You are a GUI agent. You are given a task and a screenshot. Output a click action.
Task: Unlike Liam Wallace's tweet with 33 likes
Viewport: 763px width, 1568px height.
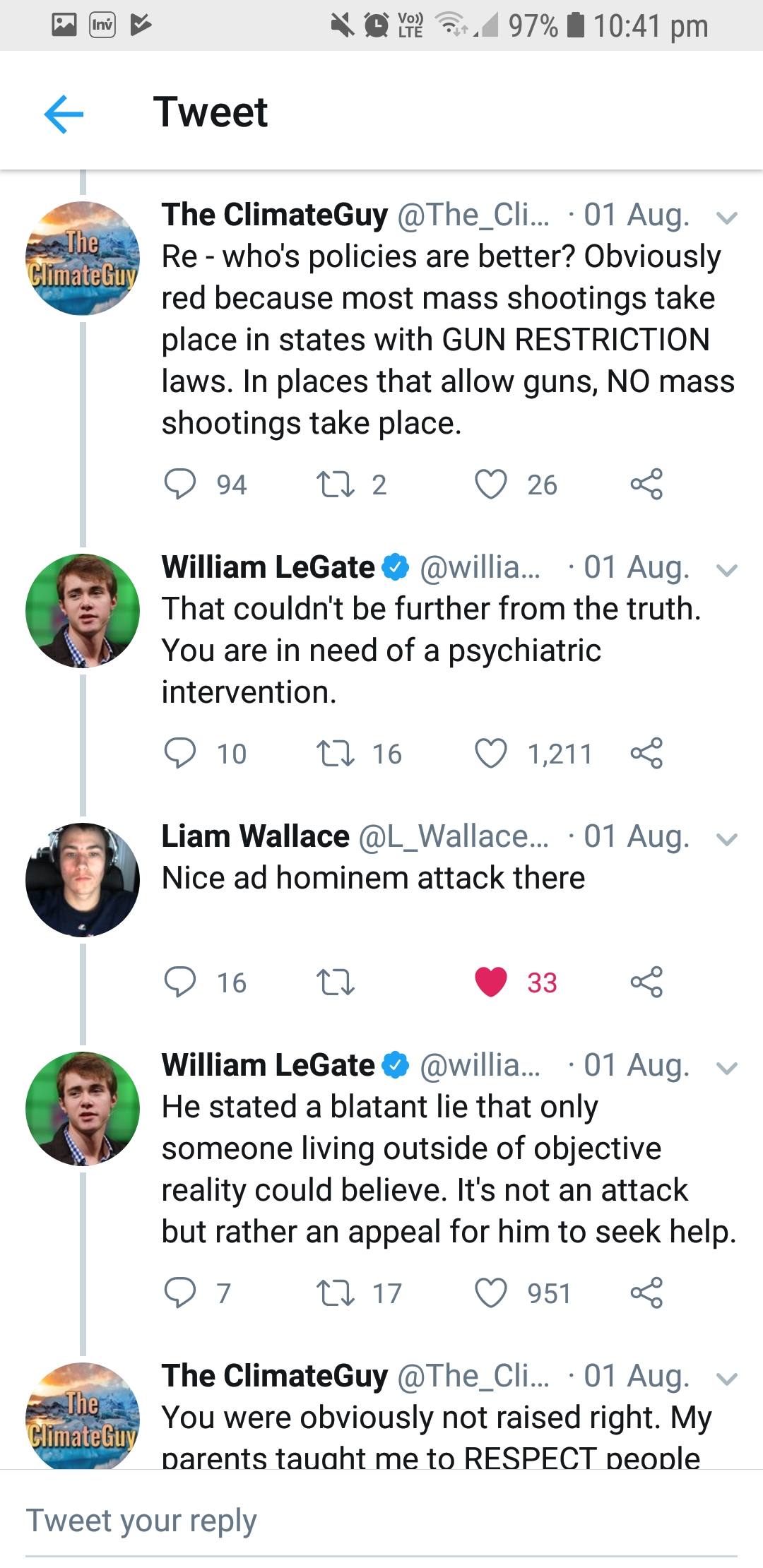[x=491, y=982]
